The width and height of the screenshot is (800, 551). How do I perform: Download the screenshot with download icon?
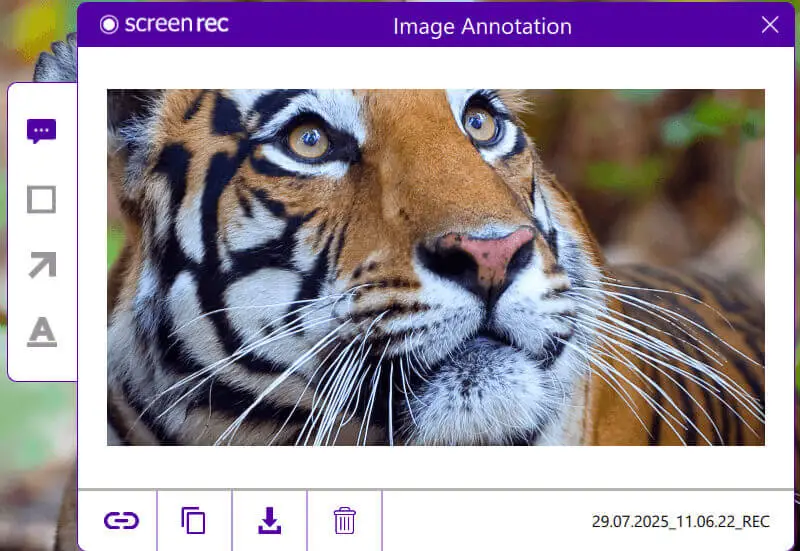269,520
